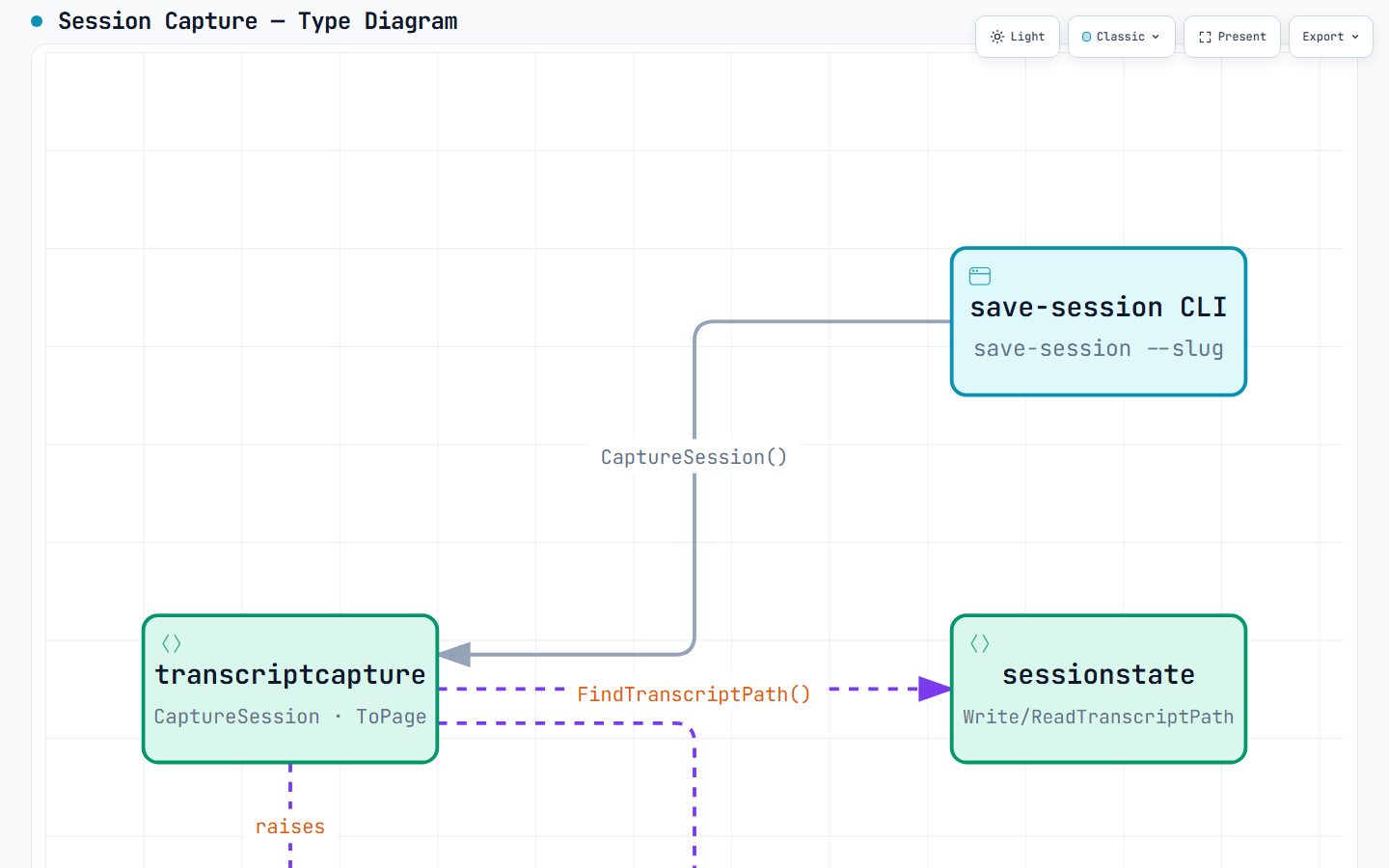Screen dimensions: 1389x868
Task: Click the code brackets icon in transcriptcapture node
Action: 172,643
